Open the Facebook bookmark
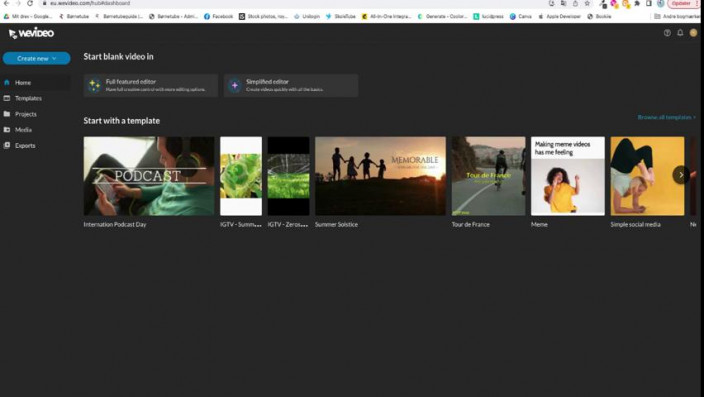The image size is (704, 397). click(218, 16)
